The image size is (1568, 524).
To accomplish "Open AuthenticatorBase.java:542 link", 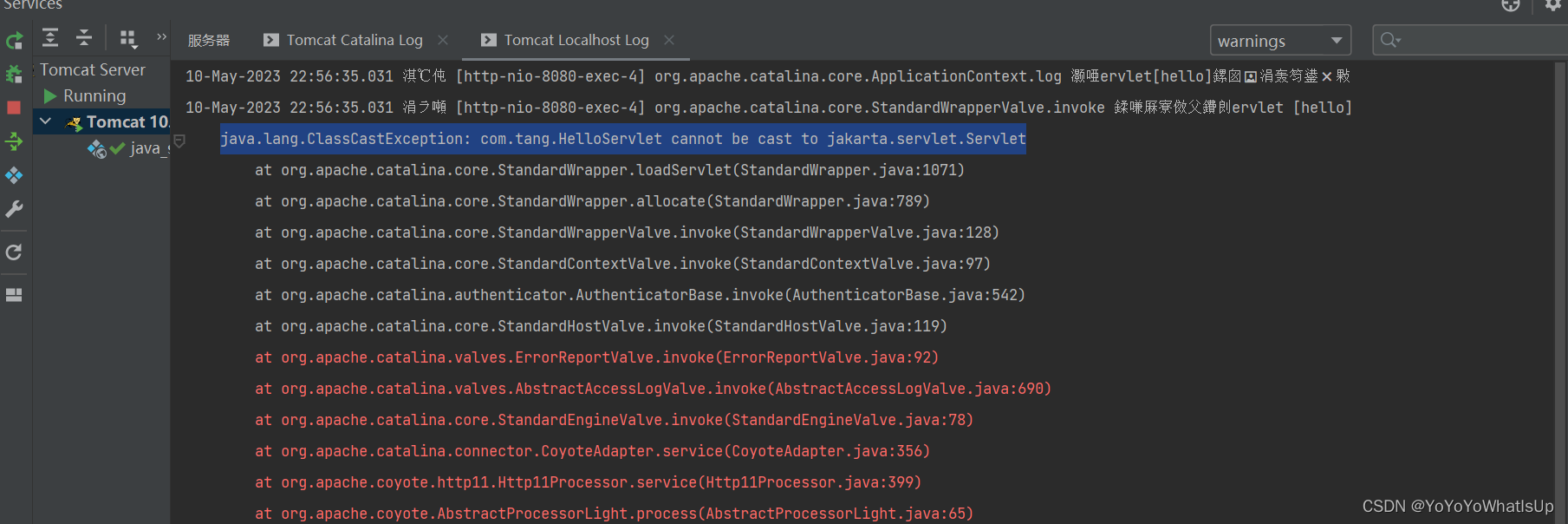I will pos(904,295).
